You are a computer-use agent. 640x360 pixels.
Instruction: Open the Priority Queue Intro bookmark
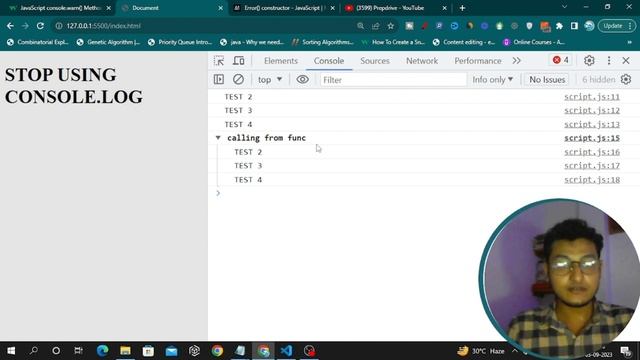pyautogui.click(x=180, y=42)
